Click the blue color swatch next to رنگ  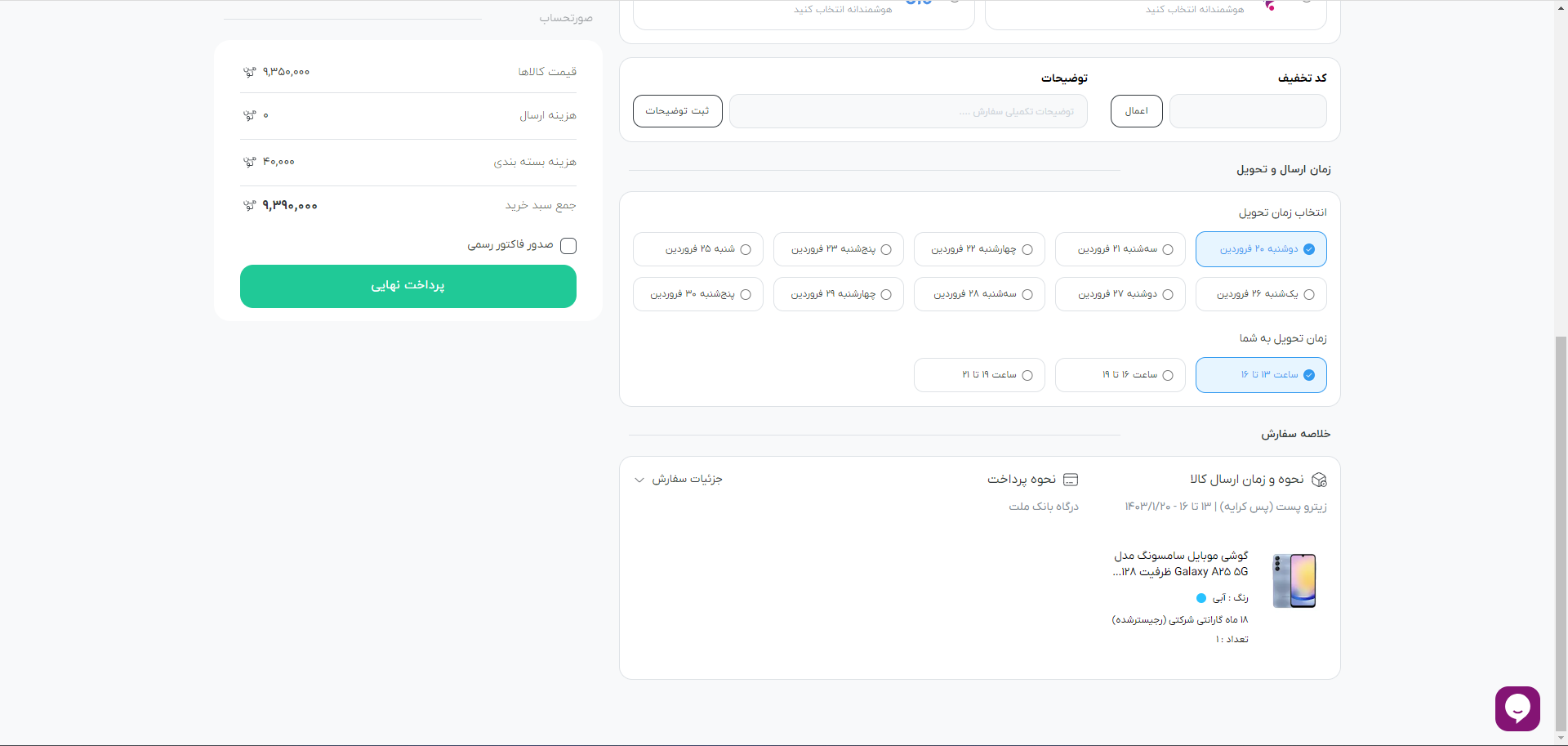1200,598
